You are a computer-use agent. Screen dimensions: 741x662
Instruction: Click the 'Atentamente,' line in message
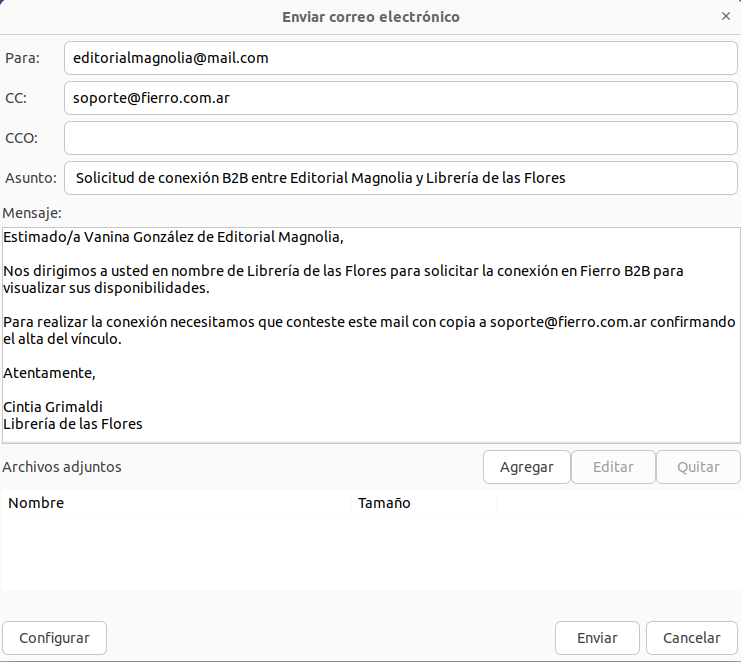click(x=50, y=373)
